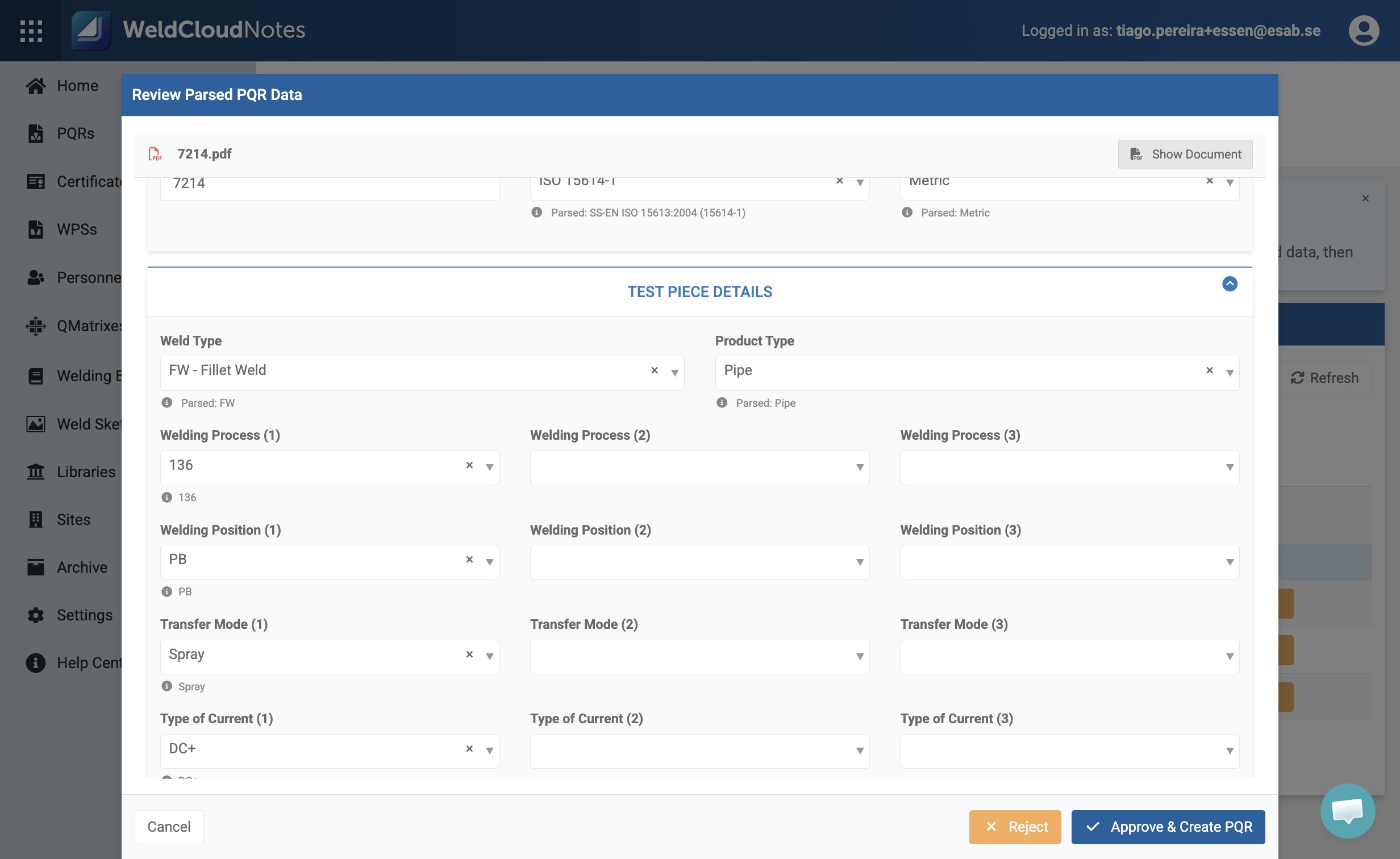
Task: Click the Welding book icon in sidebar
Action: (x=36, y=376)
